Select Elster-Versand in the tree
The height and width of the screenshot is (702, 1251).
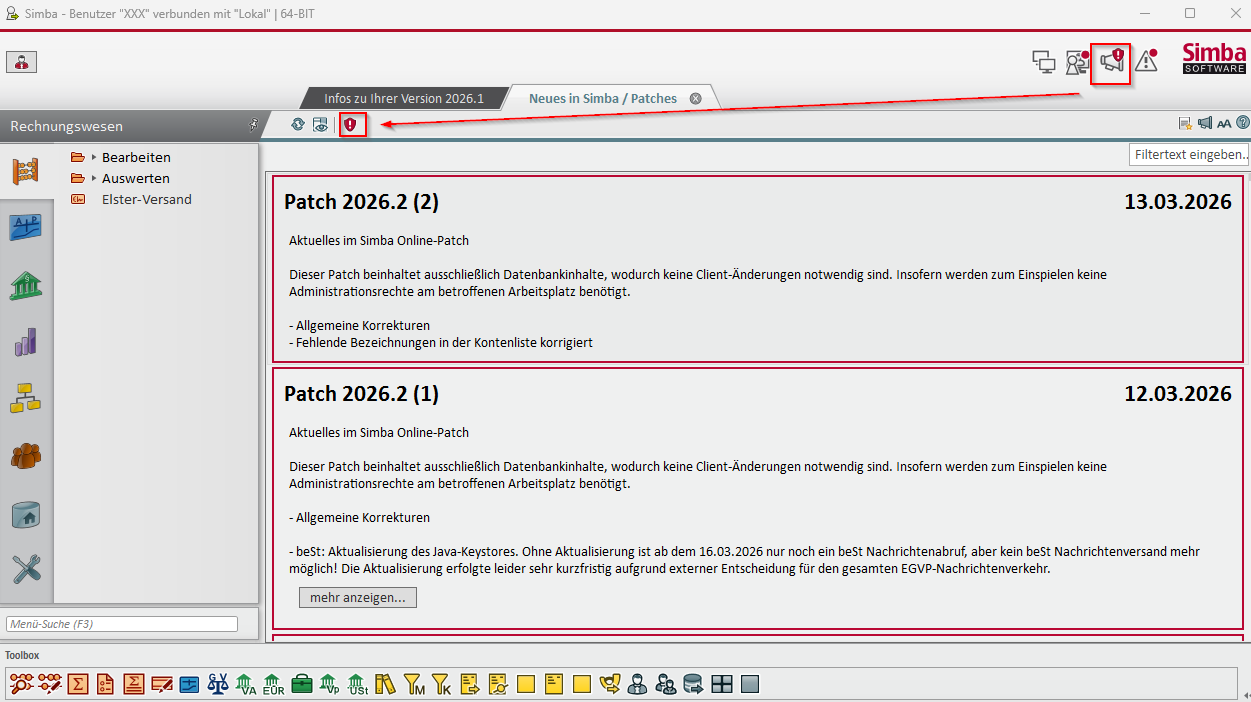(x=146, y=199)
